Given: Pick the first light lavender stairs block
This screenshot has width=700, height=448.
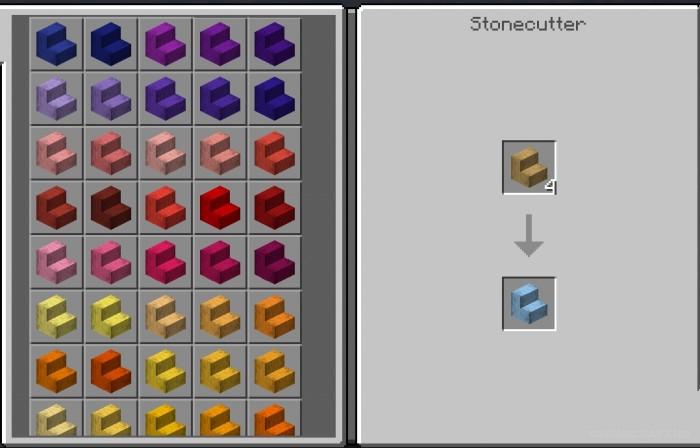Looking at the screenshot, I should click(56, 99).
